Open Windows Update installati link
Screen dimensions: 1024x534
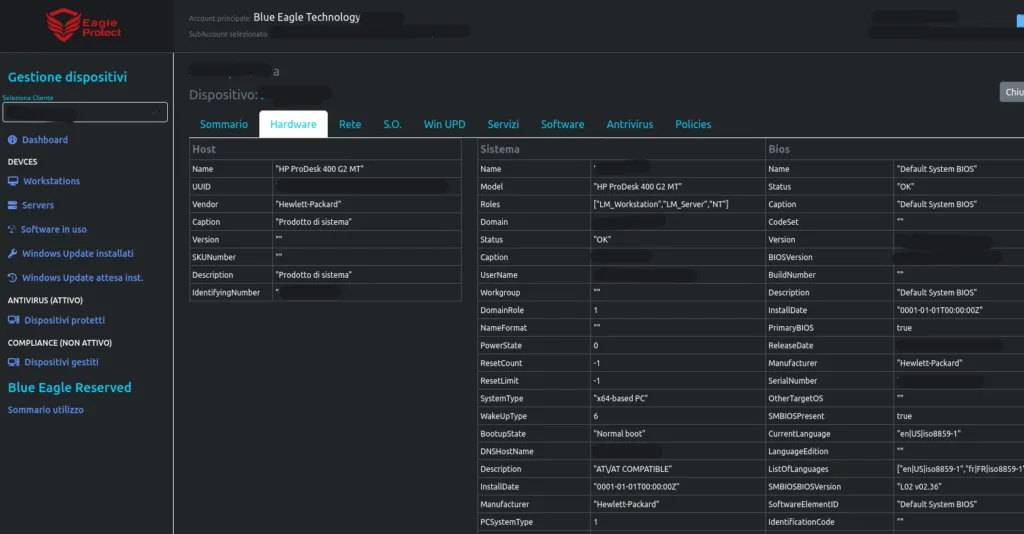click(x=78, y=253)
